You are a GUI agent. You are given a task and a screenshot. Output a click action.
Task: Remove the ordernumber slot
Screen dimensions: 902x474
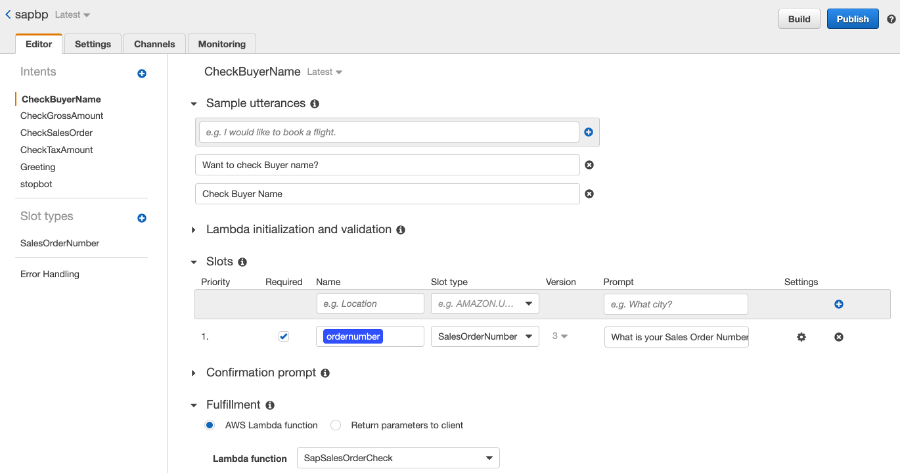(x=839, y=337)
